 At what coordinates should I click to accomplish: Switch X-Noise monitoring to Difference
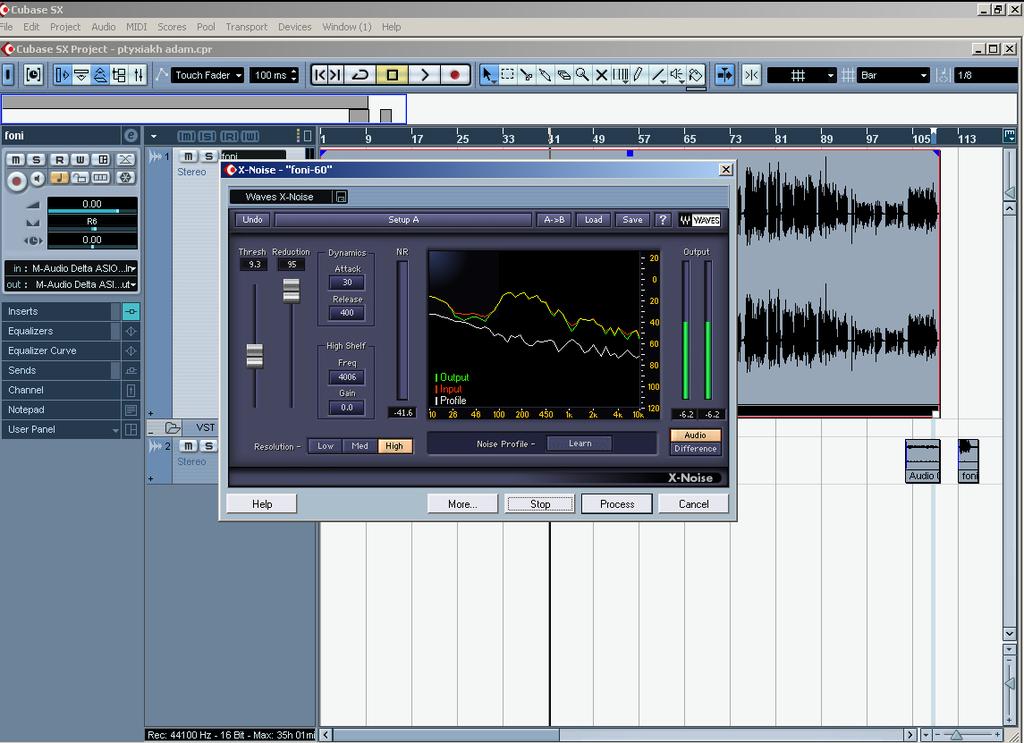(696, 449)
